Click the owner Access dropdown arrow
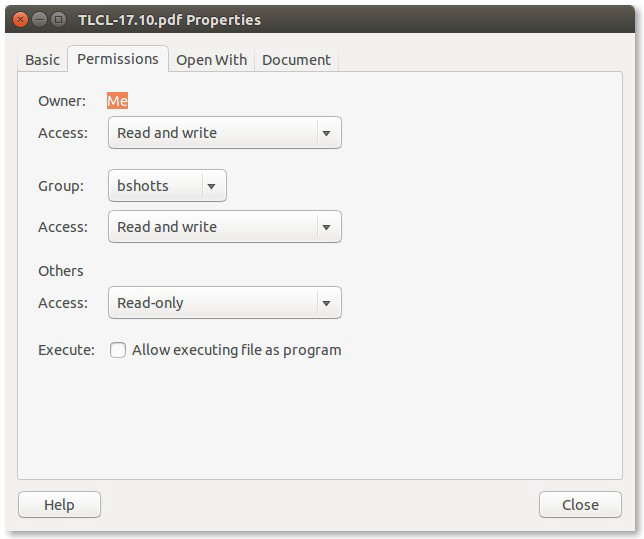Image resolution: width=644 pixels, height=539 pixels. [327, 133]
